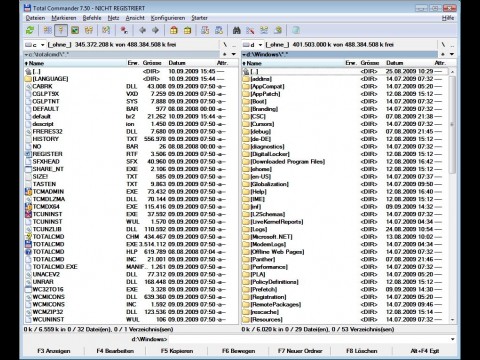The height and width of the screenshot is (360, 480).
Task: Click the red star toolbar icon
Action: click(x=124, y=31)
